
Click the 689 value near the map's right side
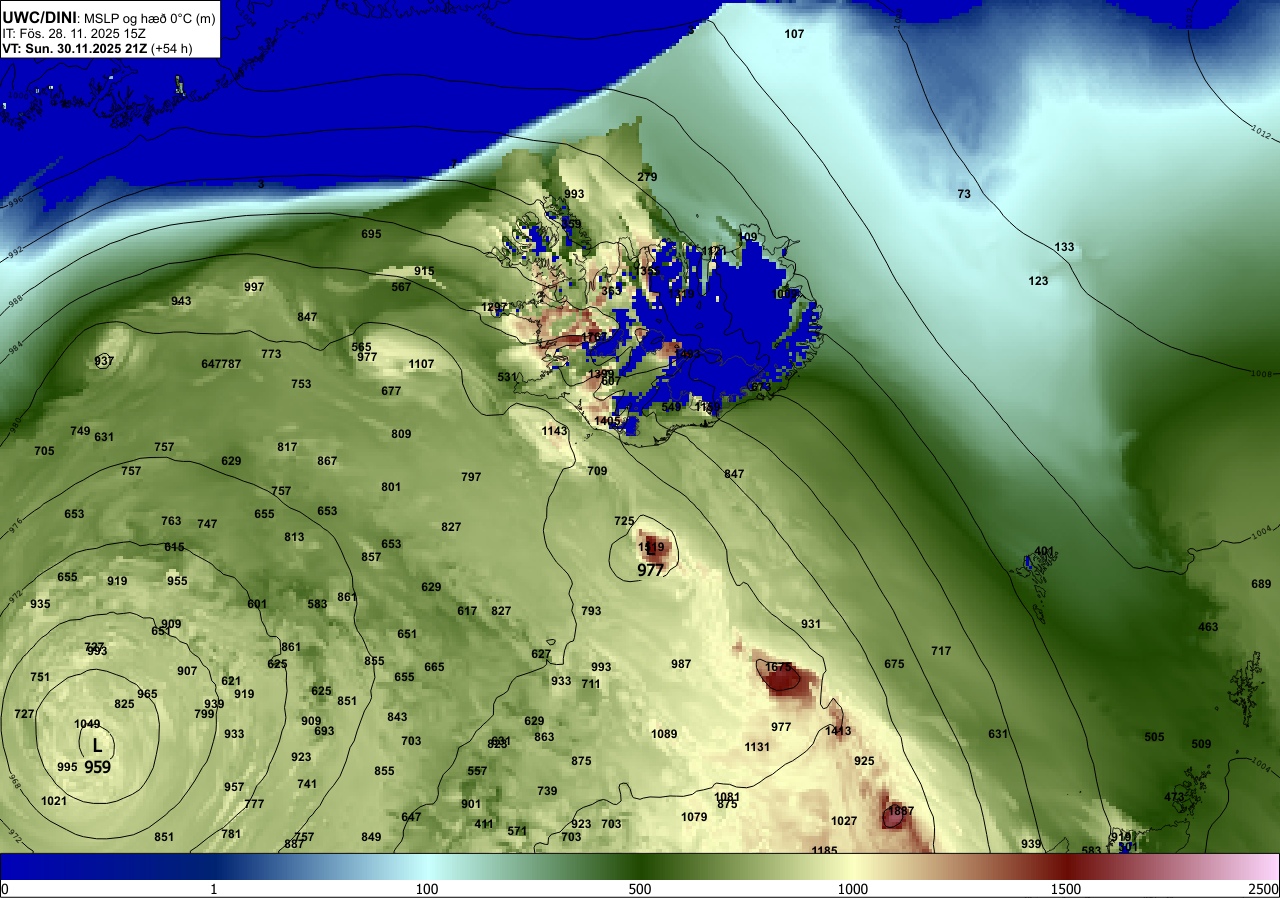[x=1261, y=584]
